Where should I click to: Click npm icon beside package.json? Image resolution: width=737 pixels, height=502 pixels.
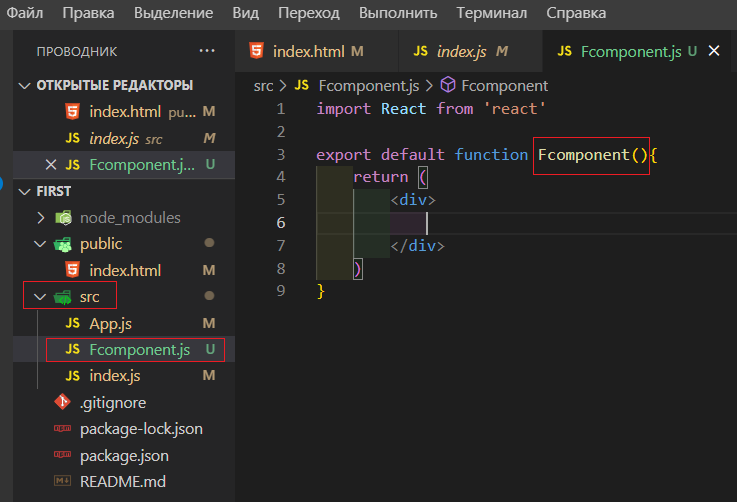coord(63,455)
